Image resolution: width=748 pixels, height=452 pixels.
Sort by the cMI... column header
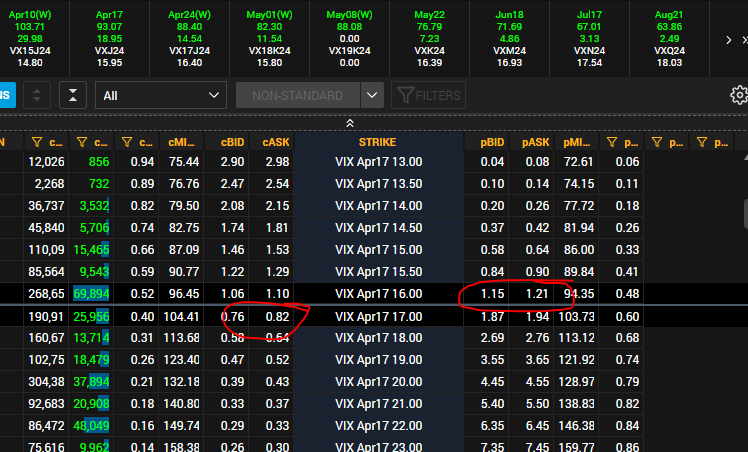(x=181, y=142)
